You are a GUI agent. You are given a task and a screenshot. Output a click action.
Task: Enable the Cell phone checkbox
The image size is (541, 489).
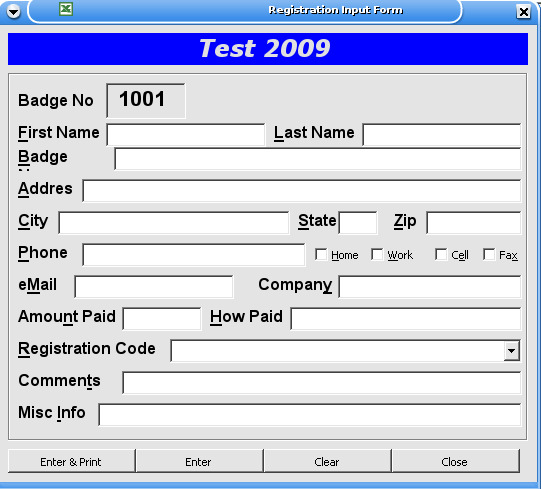pos(441,255)
